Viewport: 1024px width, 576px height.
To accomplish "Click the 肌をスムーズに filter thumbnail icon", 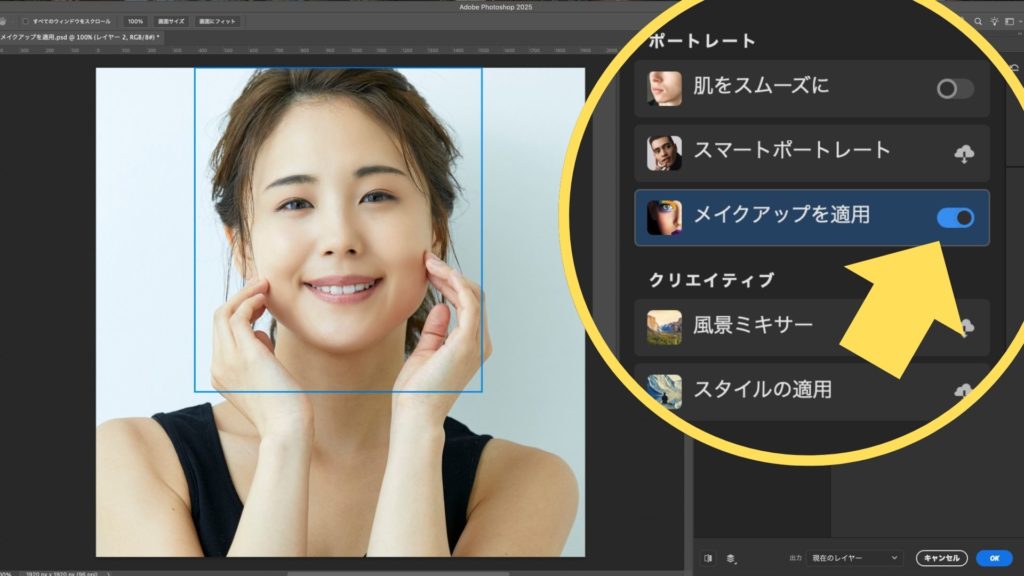I will click(664, 89).
